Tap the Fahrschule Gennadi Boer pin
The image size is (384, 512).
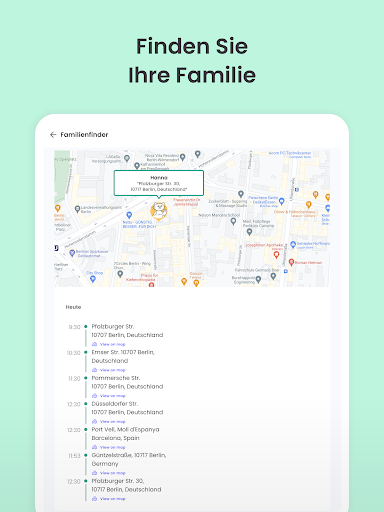tap(273, 276)
